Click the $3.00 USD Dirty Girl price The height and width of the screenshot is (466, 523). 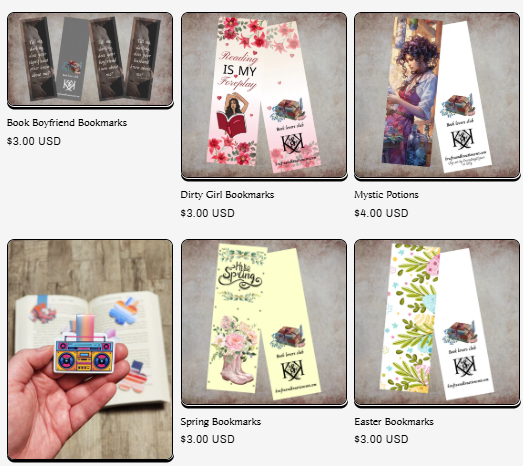tap(207, 213)
